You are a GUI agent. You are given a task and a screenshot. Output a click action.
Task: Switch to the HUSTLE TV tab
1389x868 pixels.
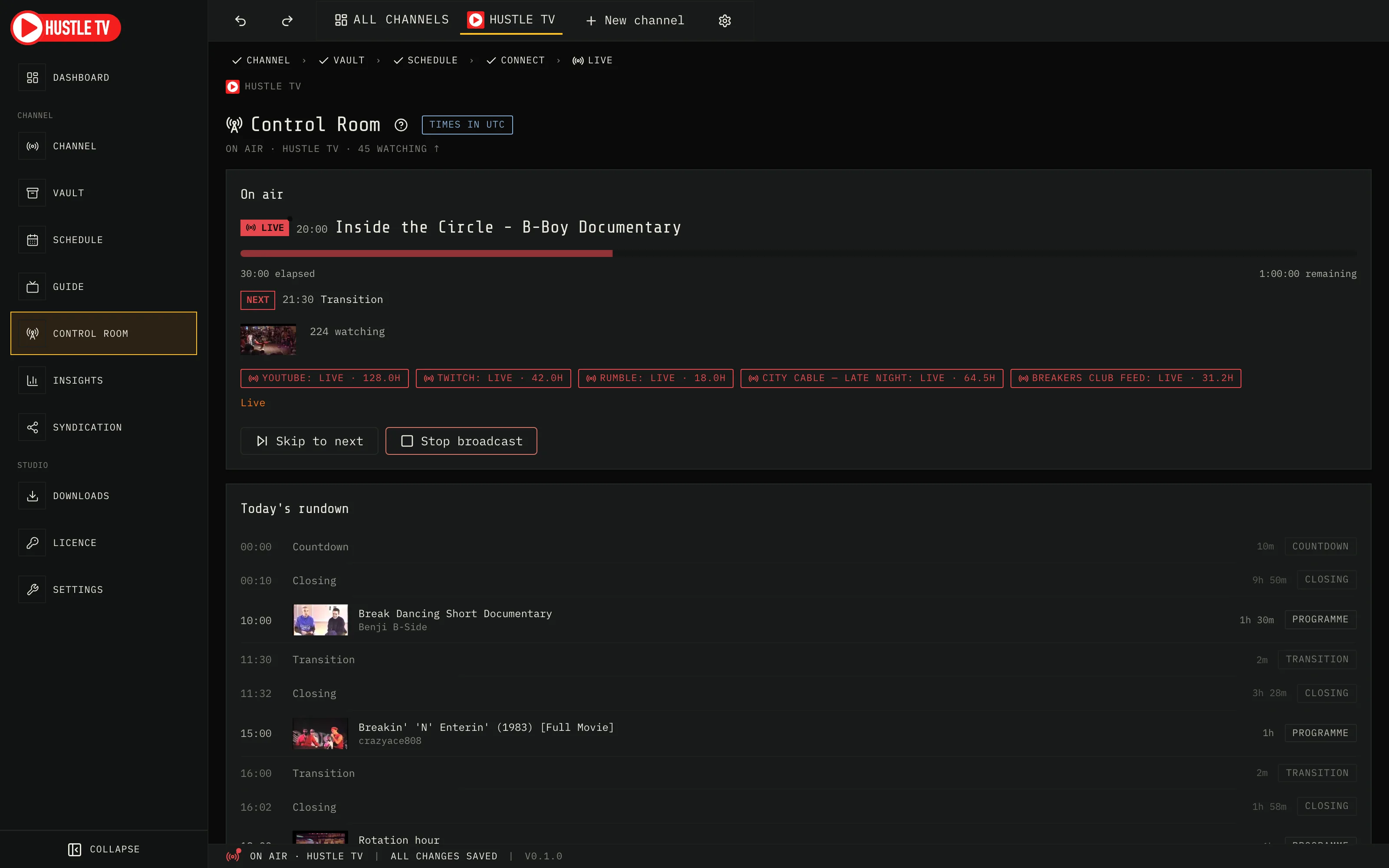point(511,20)
